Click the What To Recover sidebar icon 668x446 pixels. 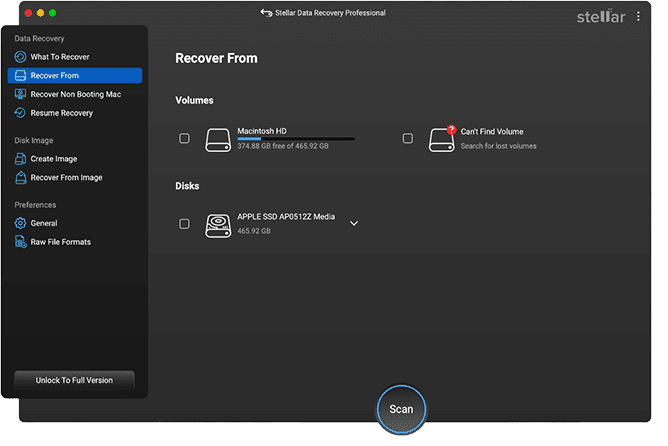[20, 57]
